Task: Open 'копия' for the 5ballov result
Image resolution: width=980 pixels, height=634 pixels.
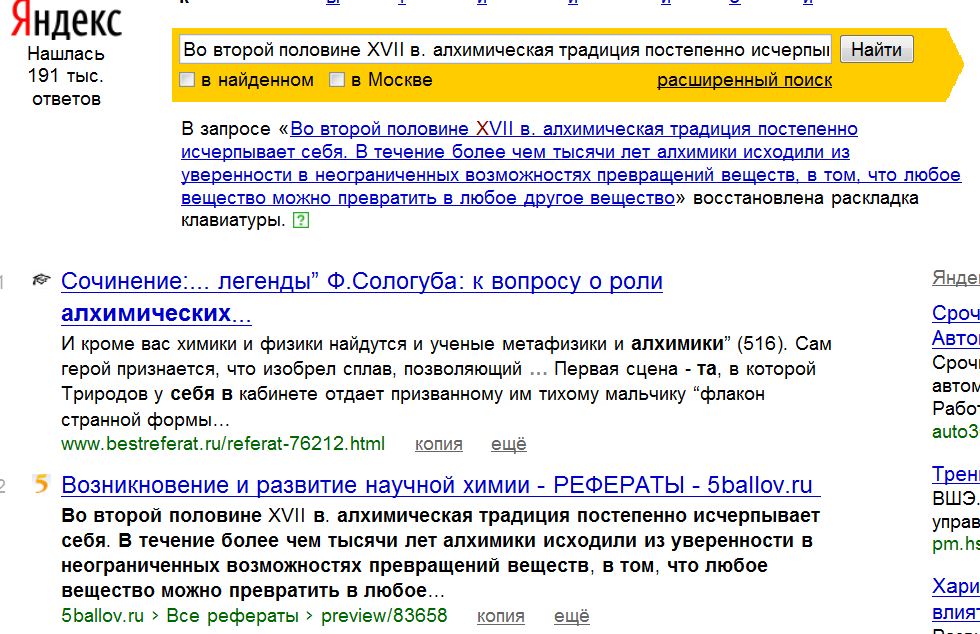Action: (501, 616)
